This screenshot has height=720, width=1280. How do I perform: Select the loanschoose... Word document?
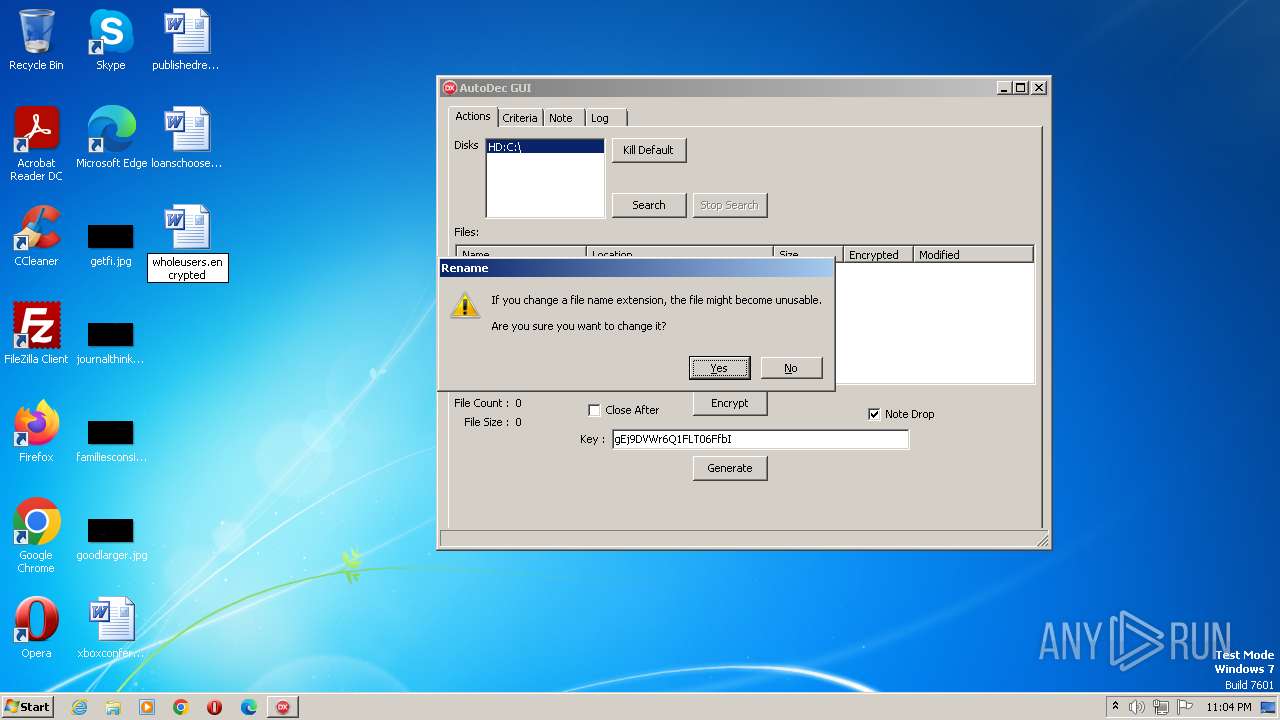point(186,137)
